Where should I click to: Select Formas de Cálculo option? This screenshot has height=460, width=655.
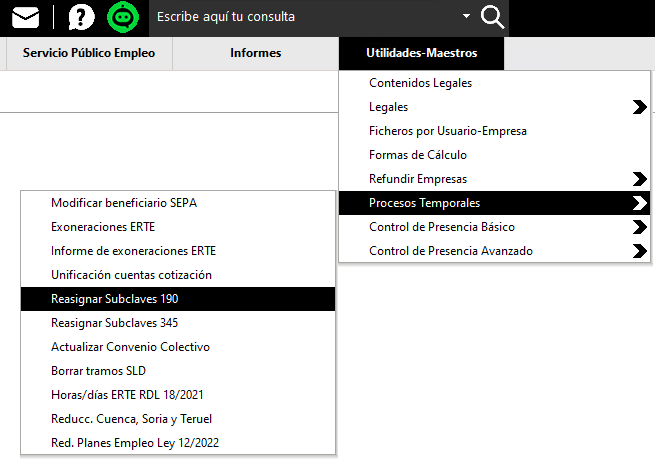(x=417, y=155)
